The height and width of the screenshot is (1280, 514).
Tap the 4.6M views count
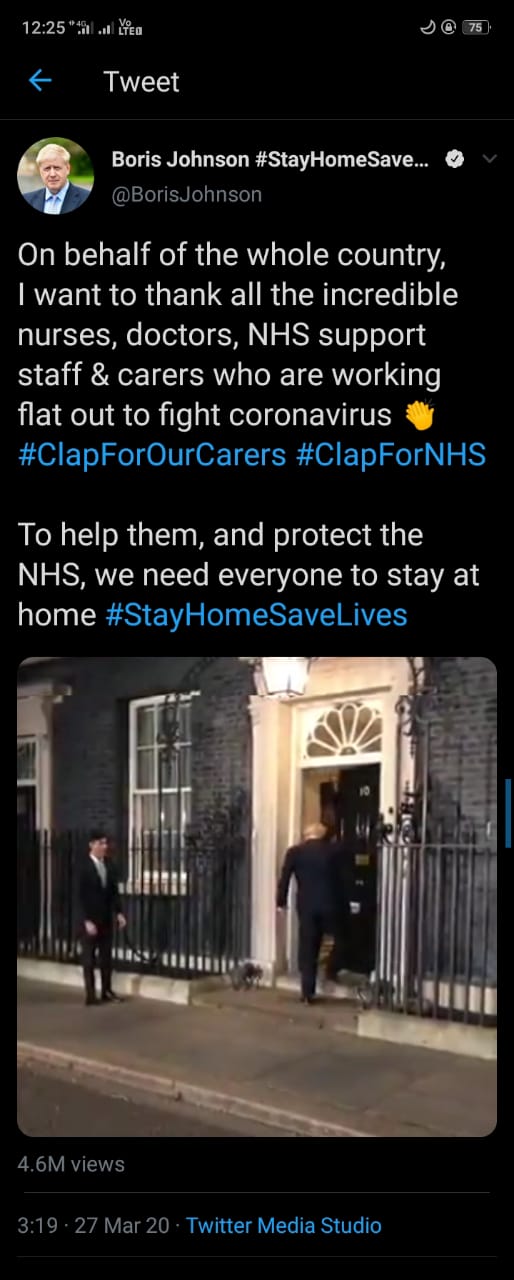point(71,1164)
